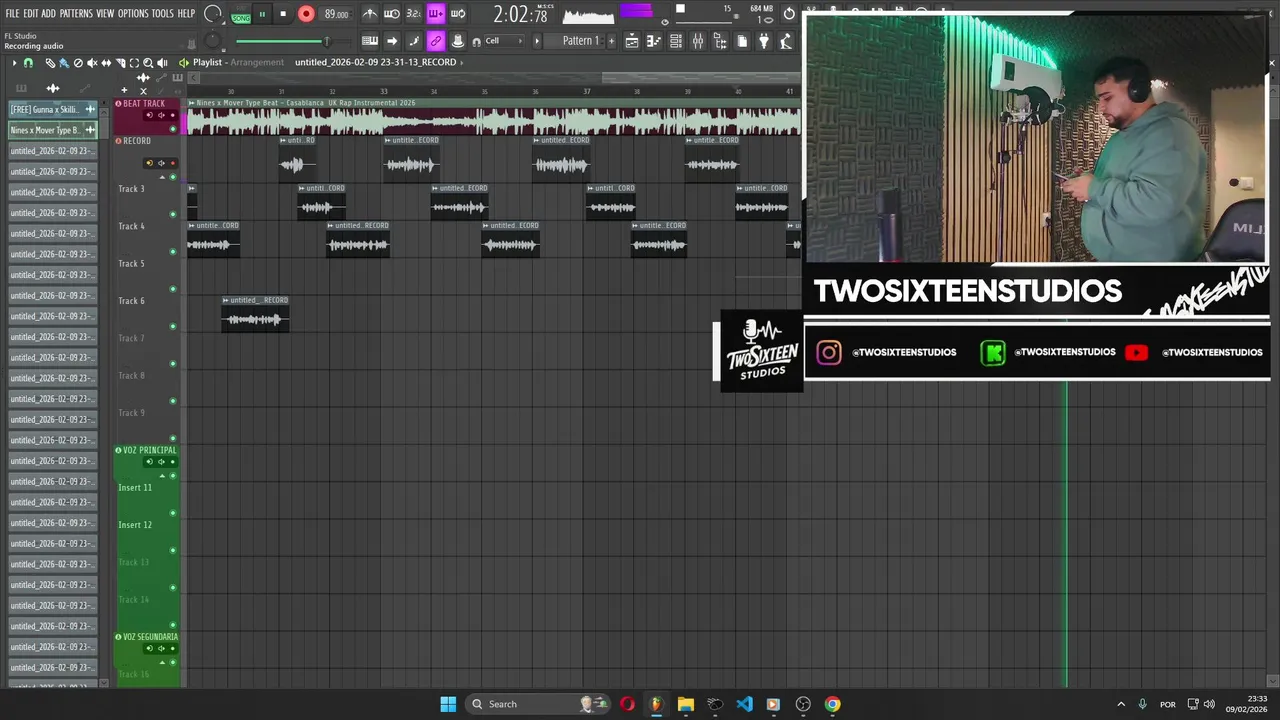Toggle loop recording icon

(x=458, y=14)
